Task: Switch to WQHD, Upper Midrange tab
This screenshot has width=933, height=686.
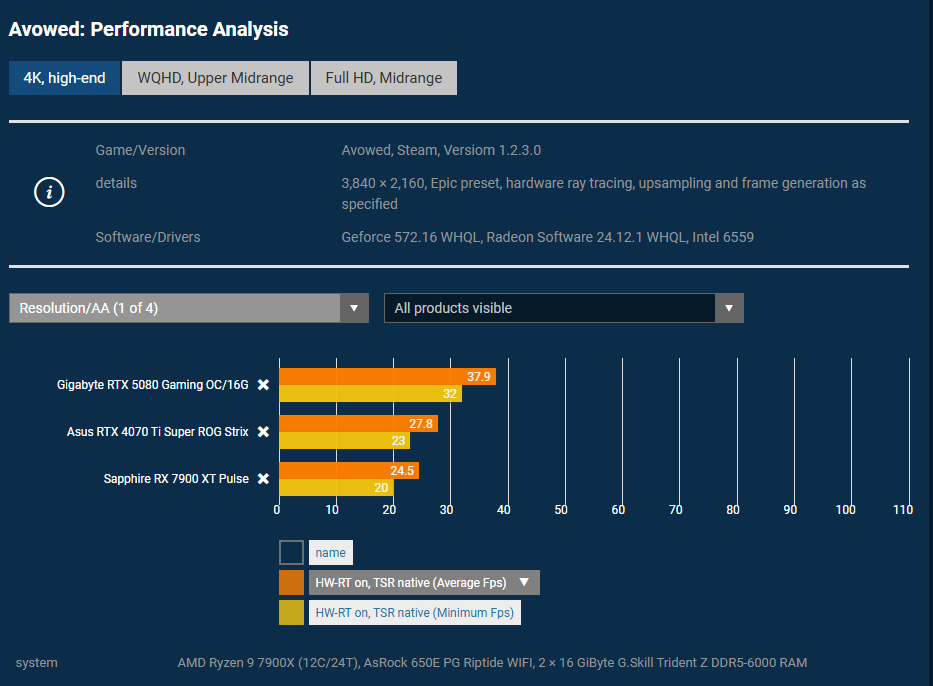Action: [215, 78]
